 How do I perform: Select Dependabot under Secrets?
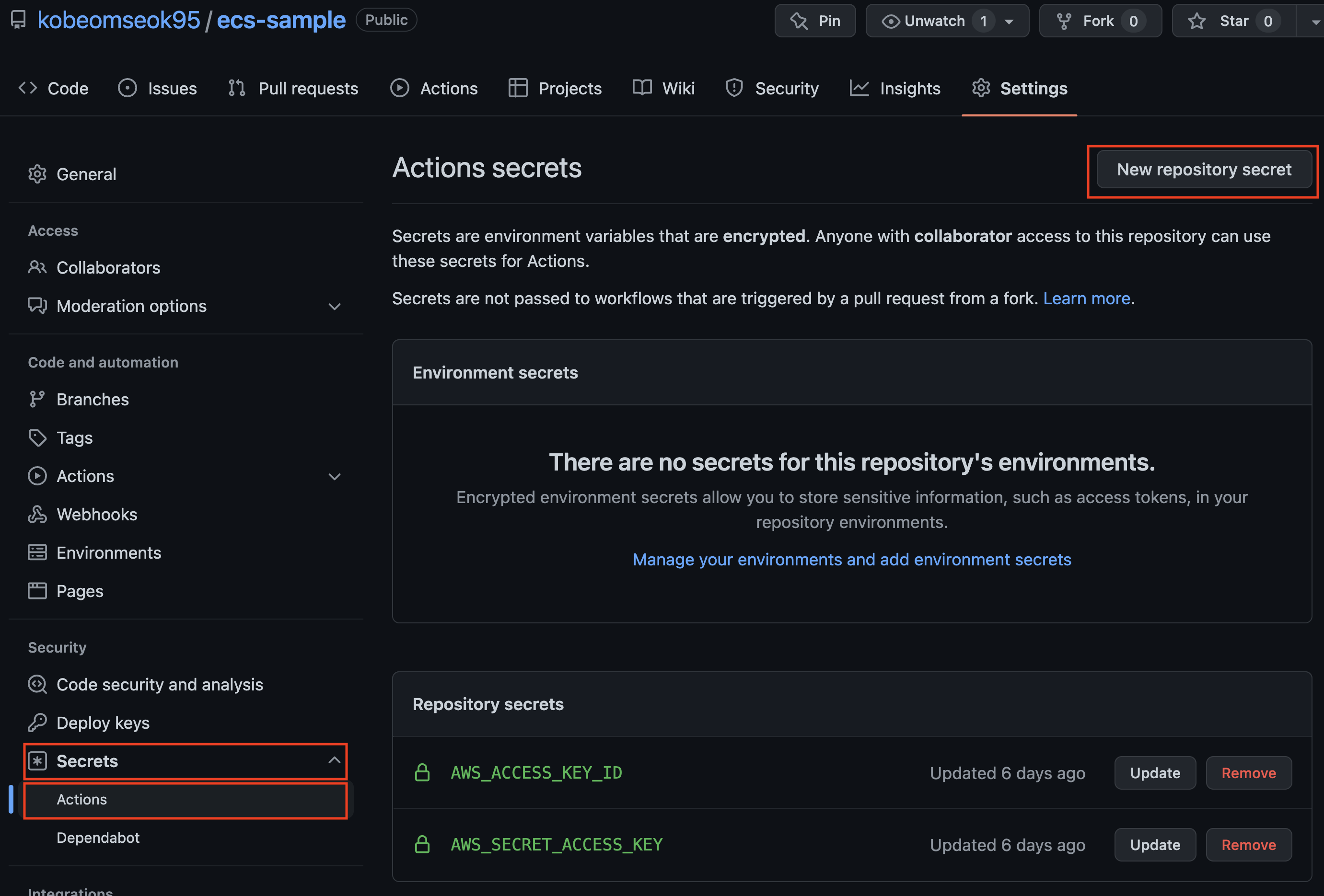[x=98, y=838]
